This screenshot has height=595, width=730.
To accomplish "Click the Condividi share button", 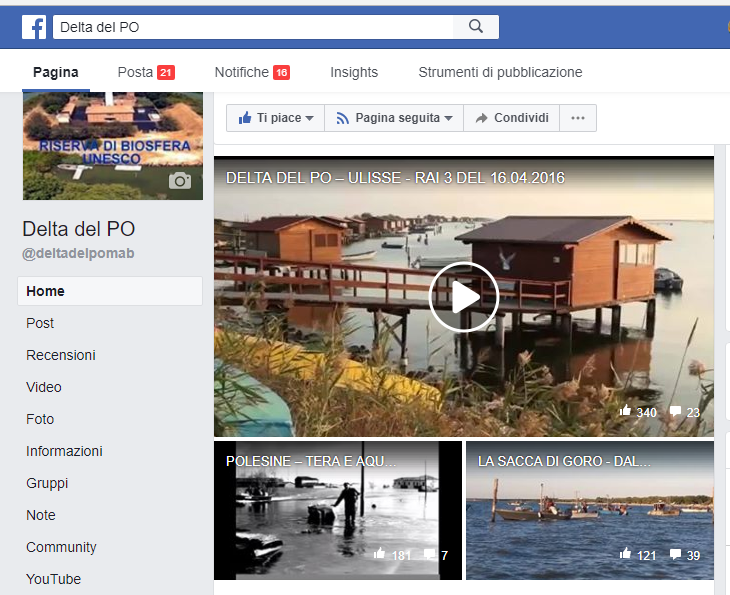I will (512, 118).
